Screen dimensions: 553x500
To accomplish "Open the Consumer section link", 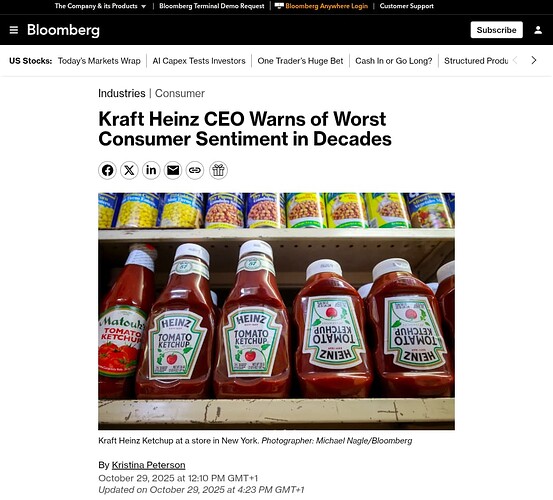I will 180,93.
